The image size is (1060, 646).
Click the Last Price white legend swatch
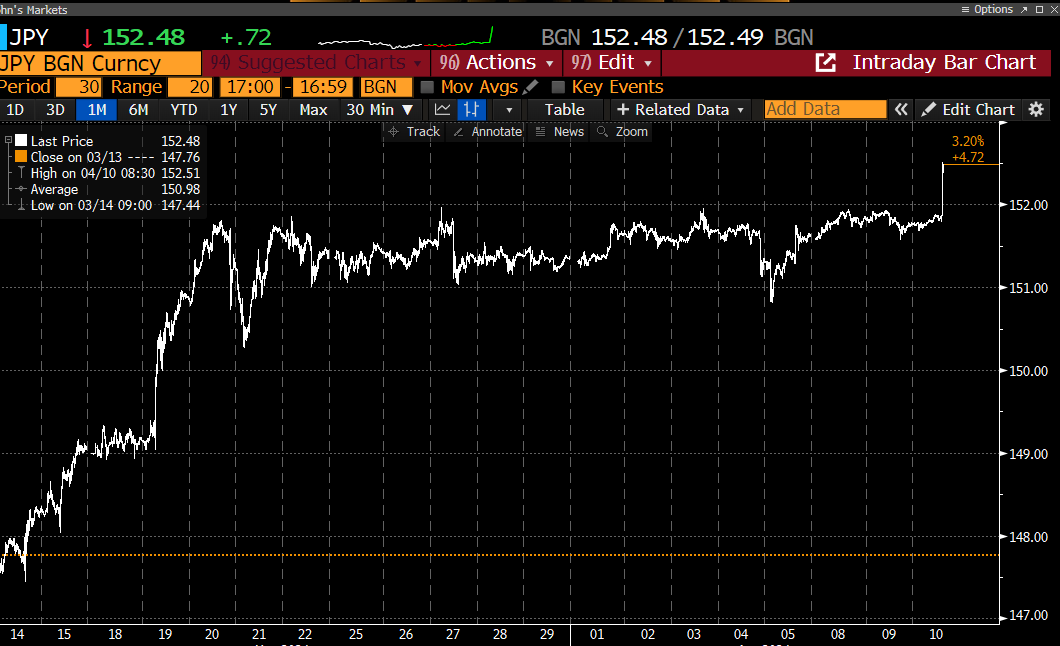point(21,141)
